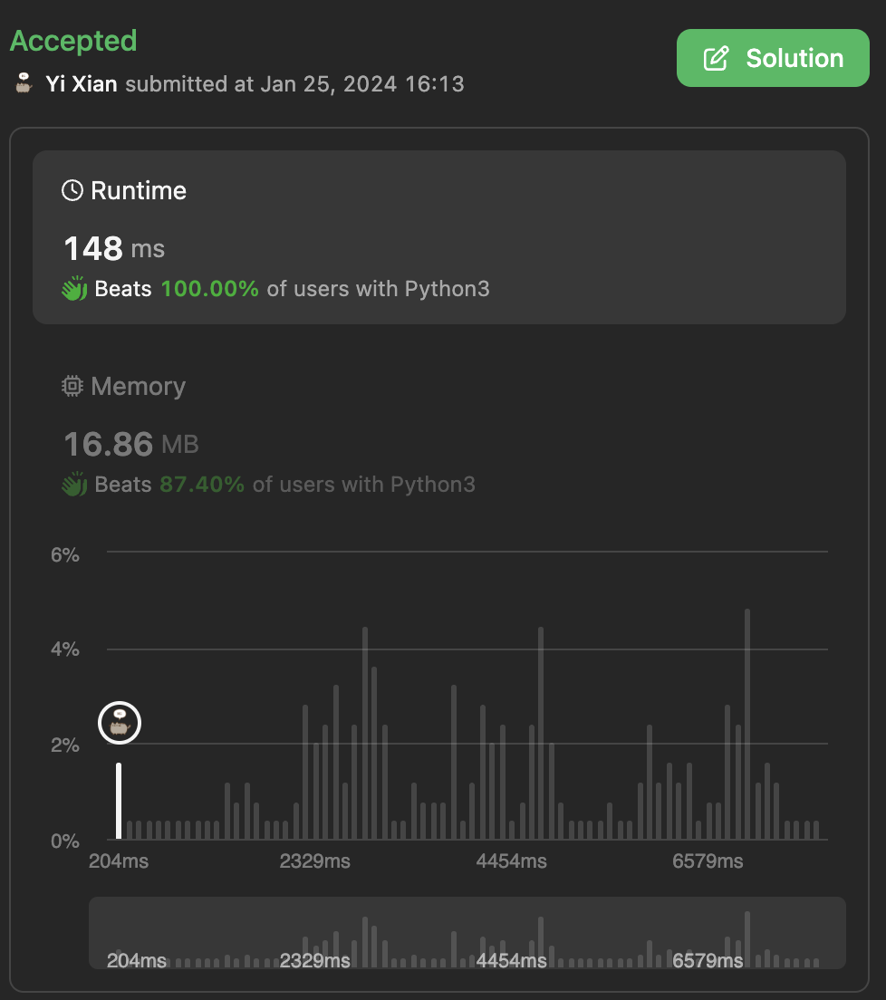
Task: Open the Yi Xian profile name link
Action: (x=81, y=84)
